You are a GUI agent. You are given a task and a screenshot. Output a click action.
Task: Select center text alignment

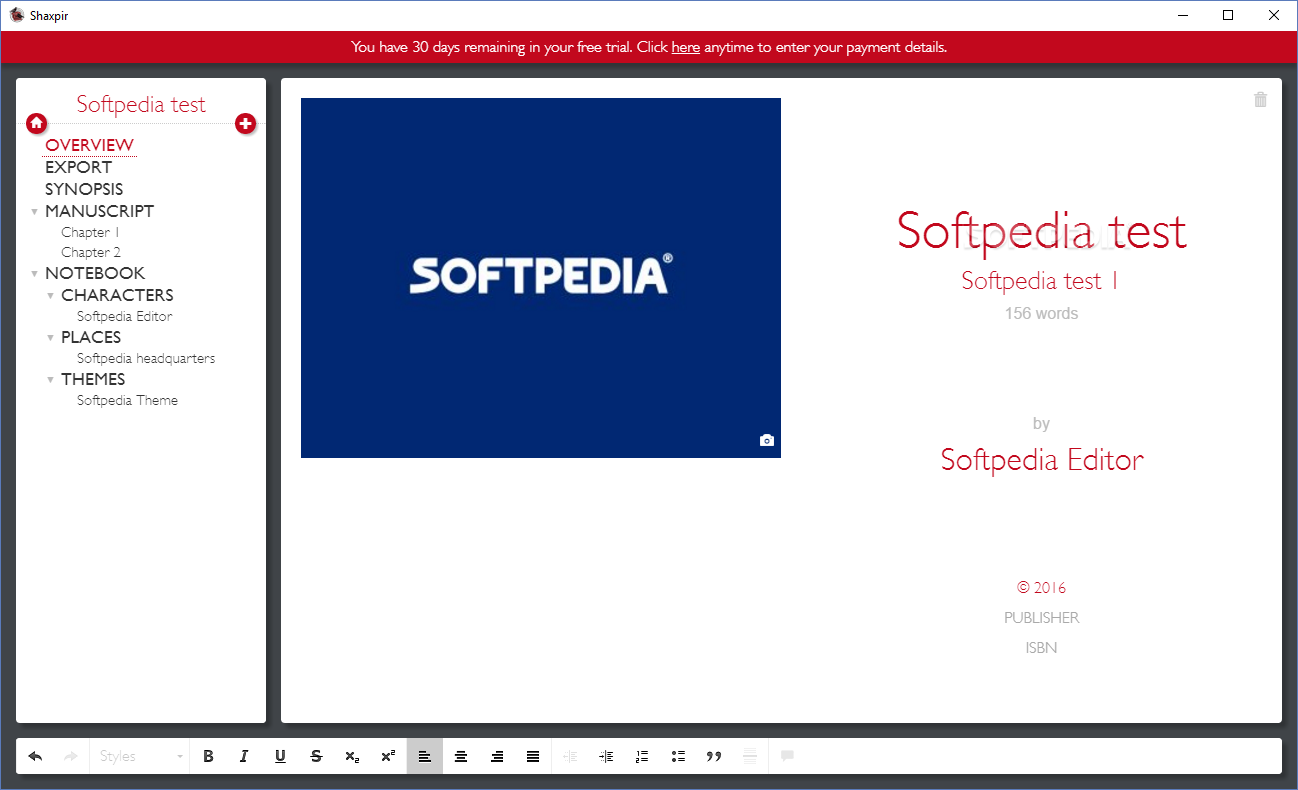coord(461,756)
